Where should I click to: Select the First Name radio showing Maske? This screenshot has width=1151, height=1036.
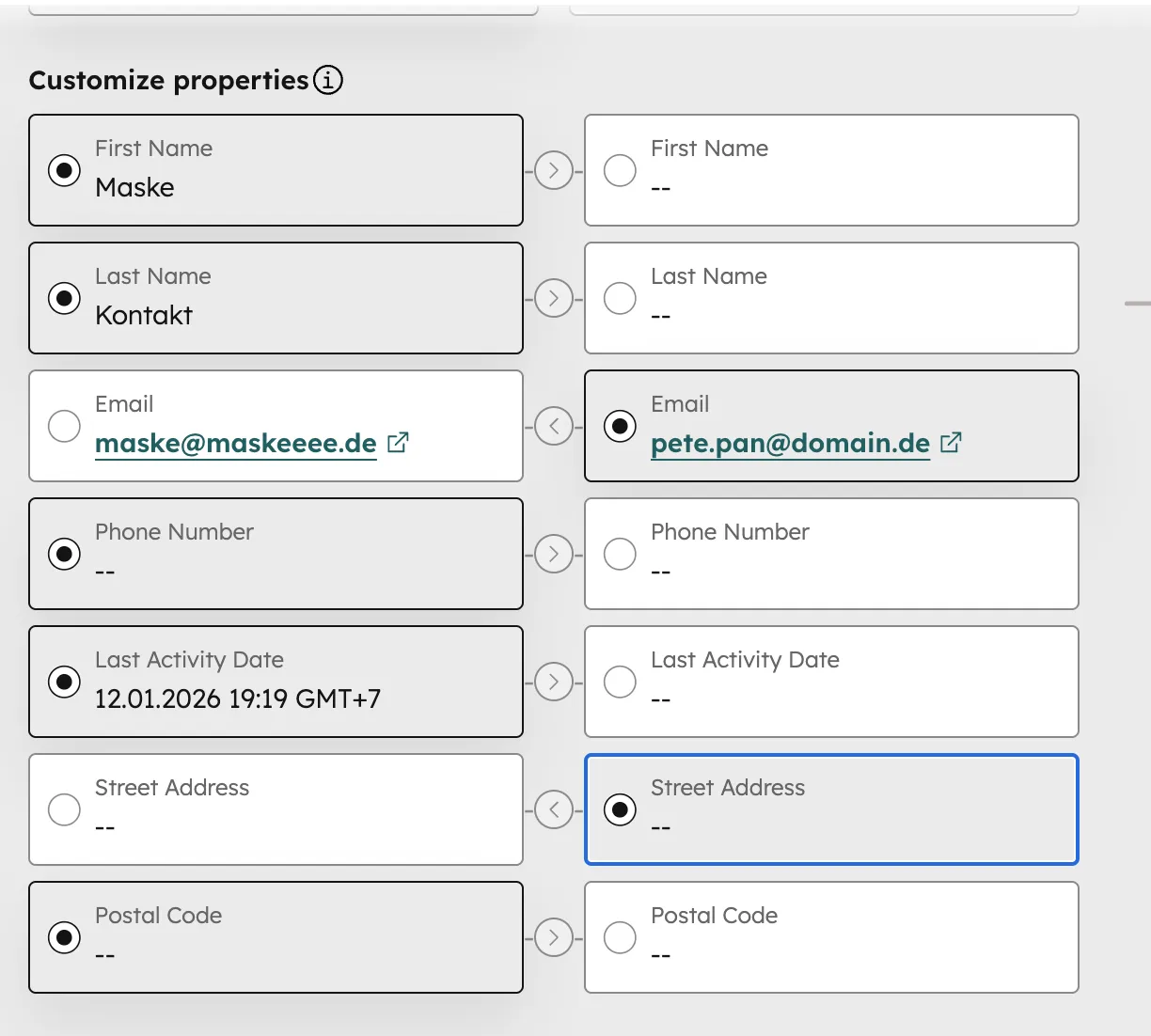pyautogui.click(x=63, y=170)
